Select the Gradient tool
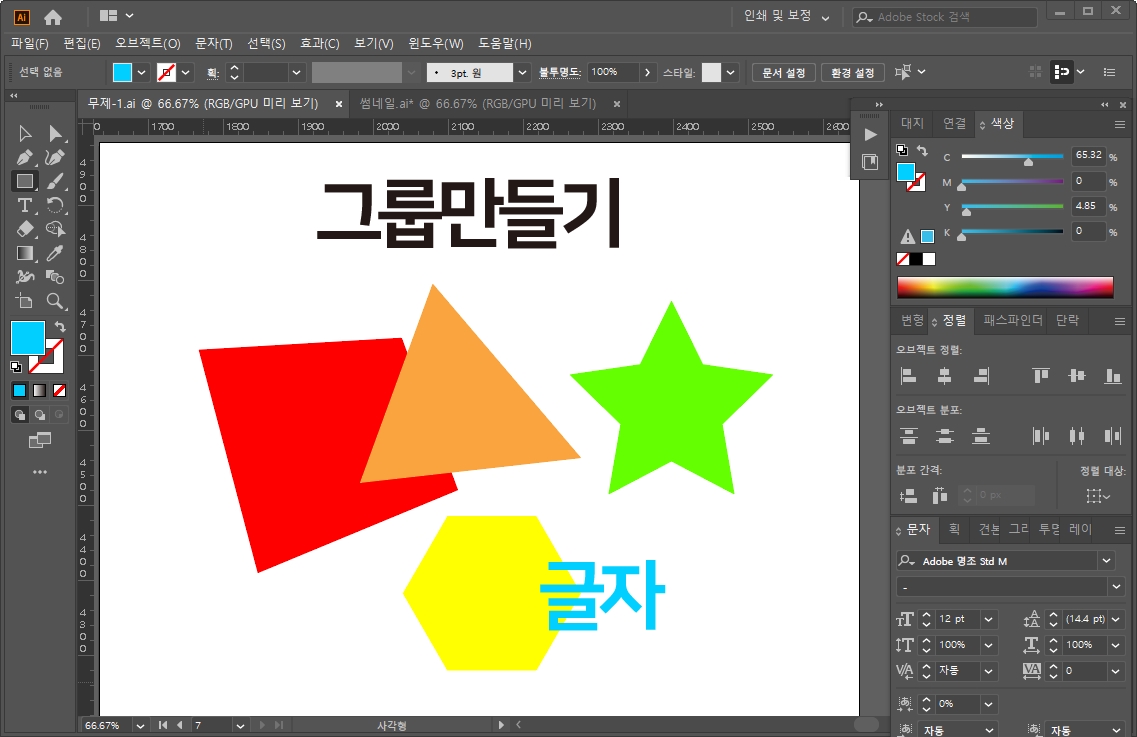 [25, 253]
